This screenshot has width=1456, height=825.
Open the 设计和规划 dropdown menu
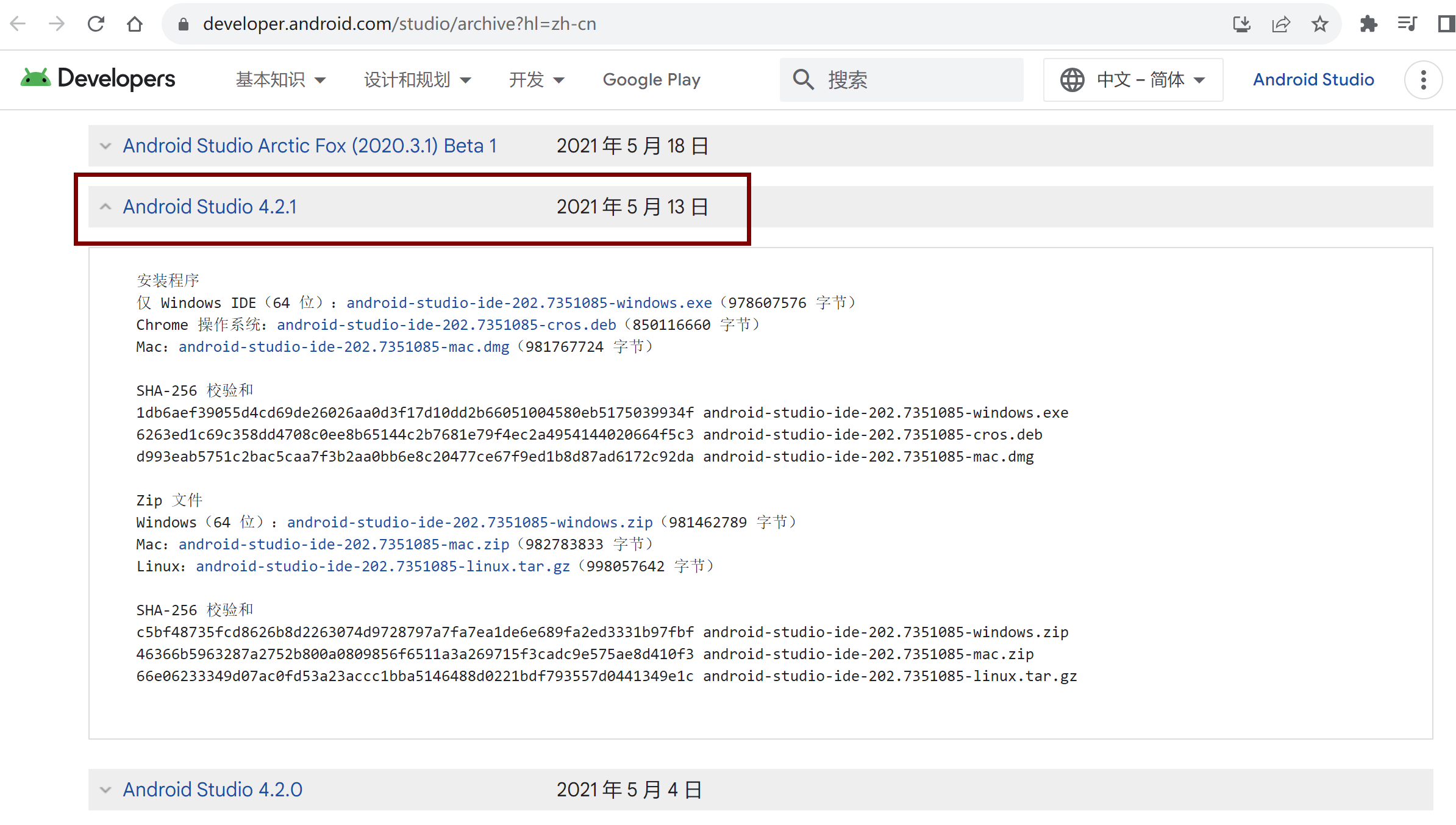coord(418,80)
